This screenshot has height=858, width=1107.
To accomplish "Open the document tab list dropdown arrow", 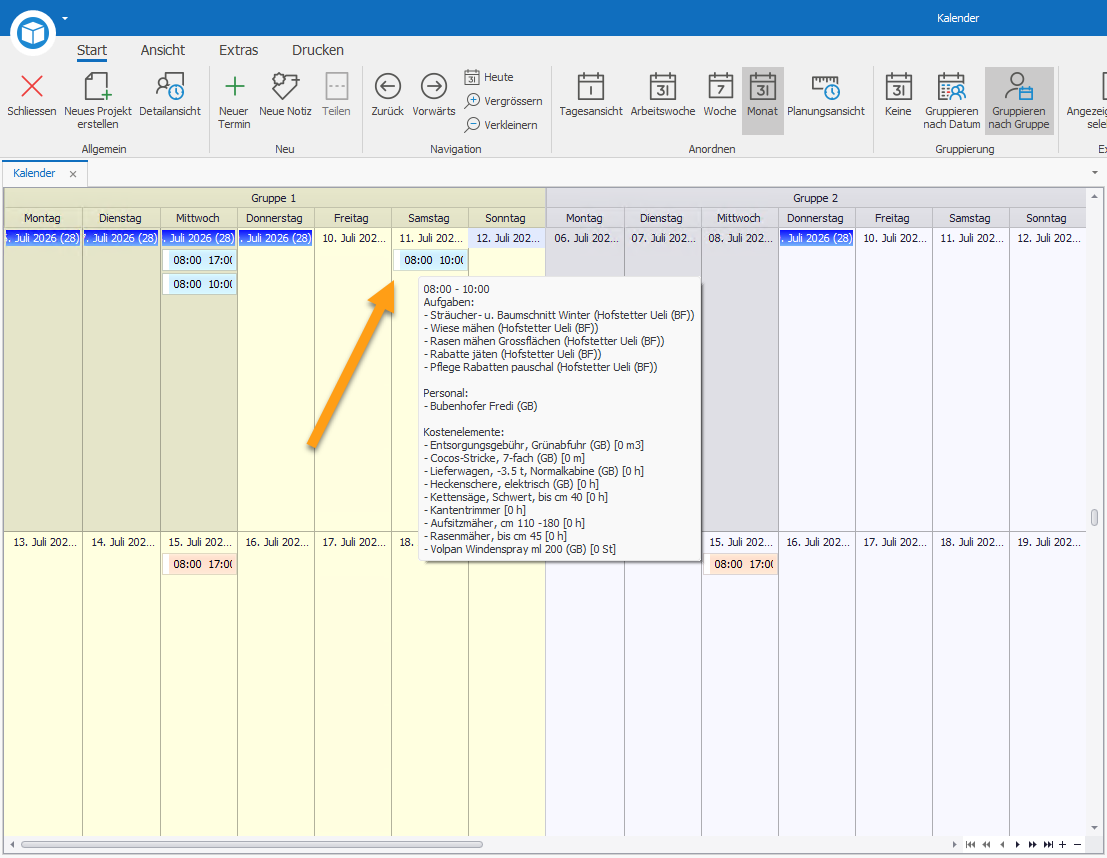I will point(1095,172).
